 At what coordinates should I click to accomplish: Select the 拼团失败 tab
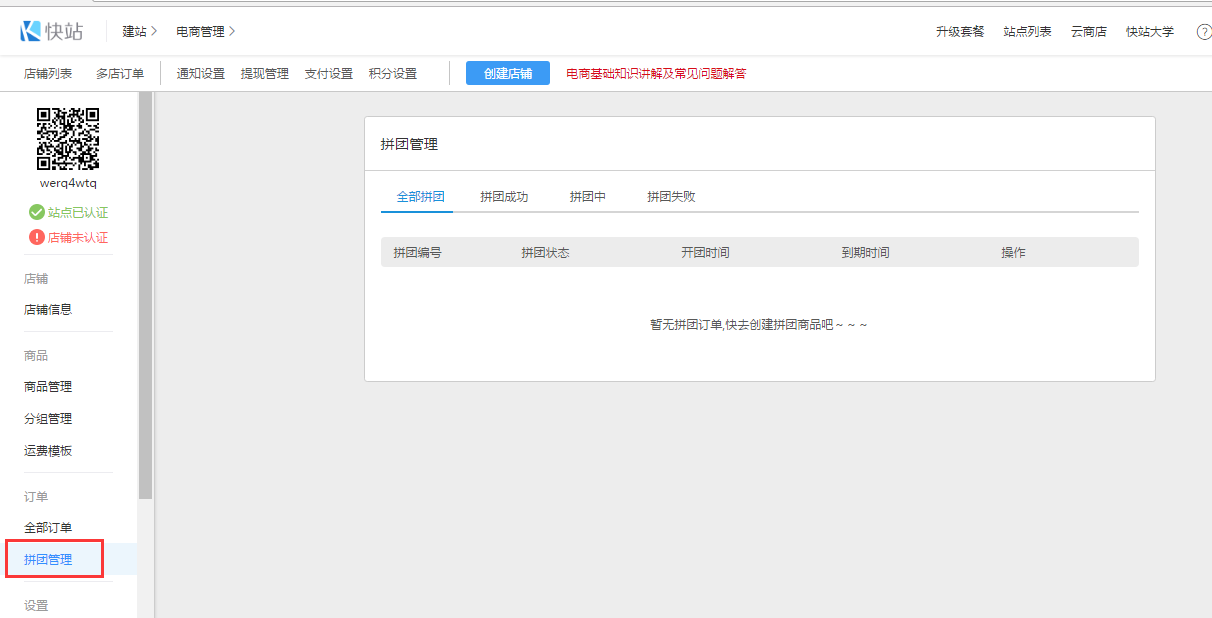[671, 197]
